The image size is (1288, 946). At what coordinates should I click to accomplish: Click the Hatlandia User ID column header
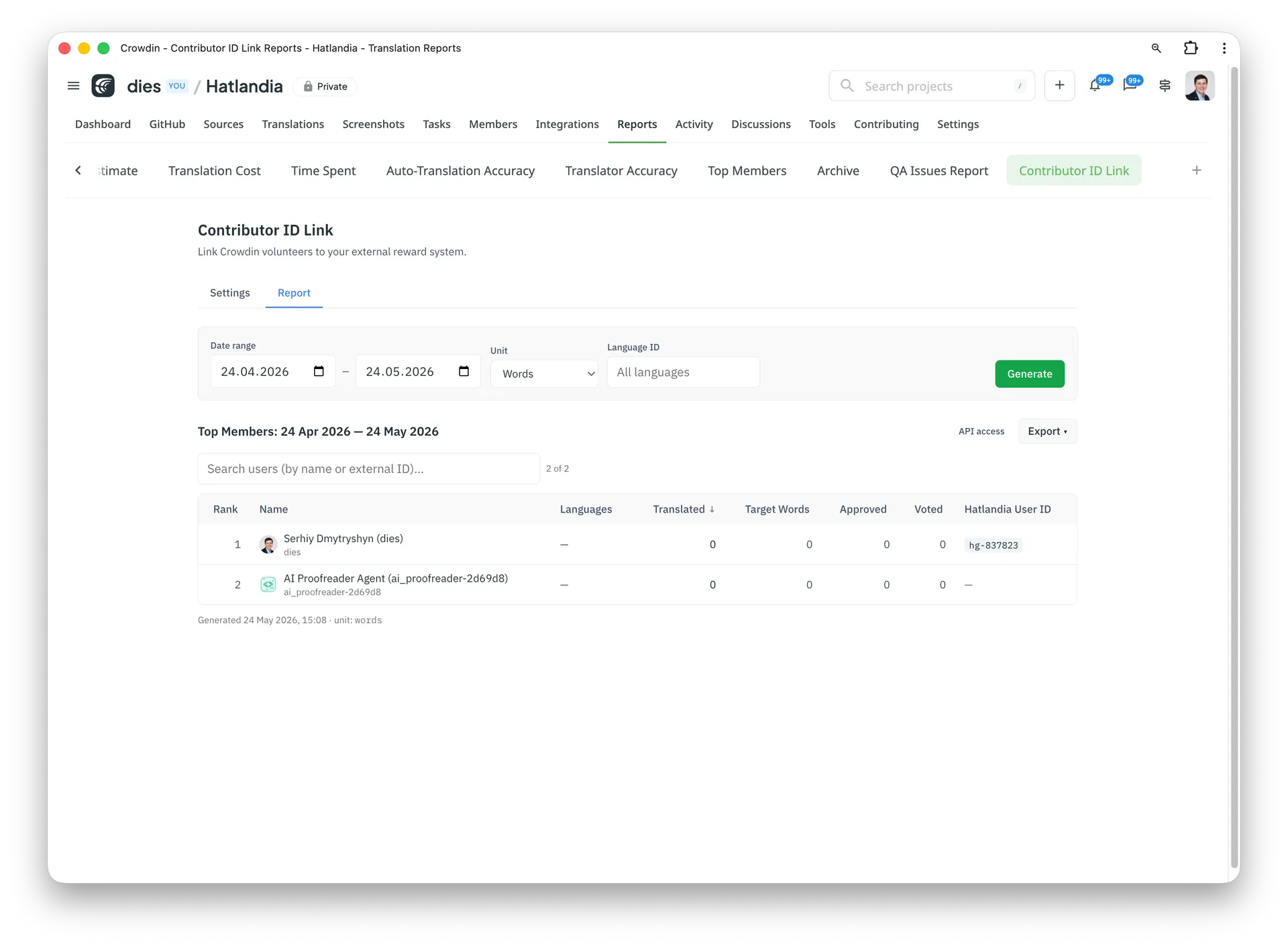[1008, 510]
